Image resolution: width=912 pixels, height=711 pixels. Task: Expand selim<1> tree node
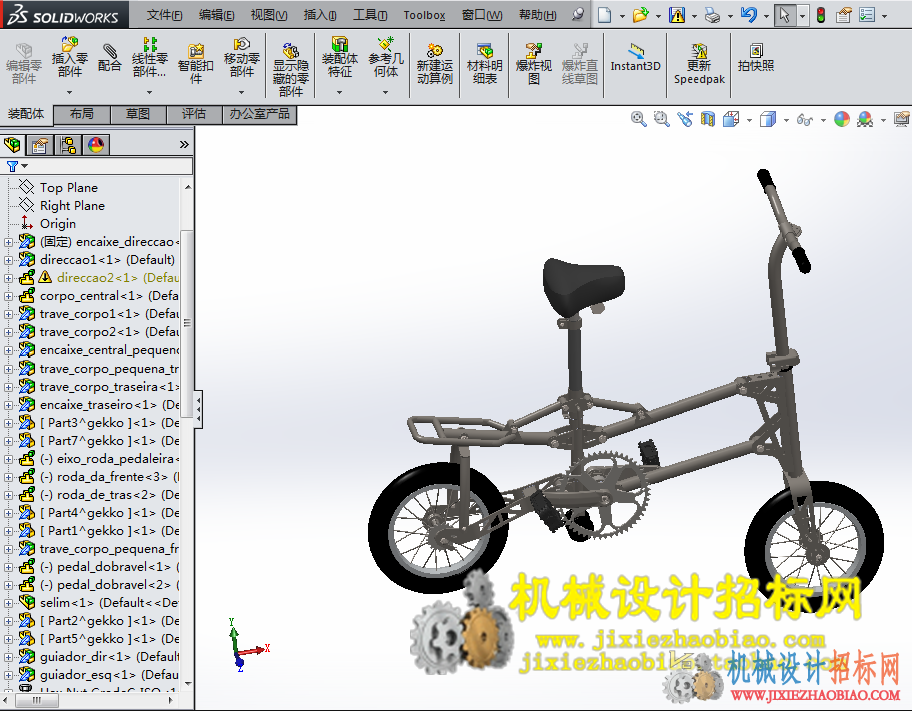click(x=8, y=603)
